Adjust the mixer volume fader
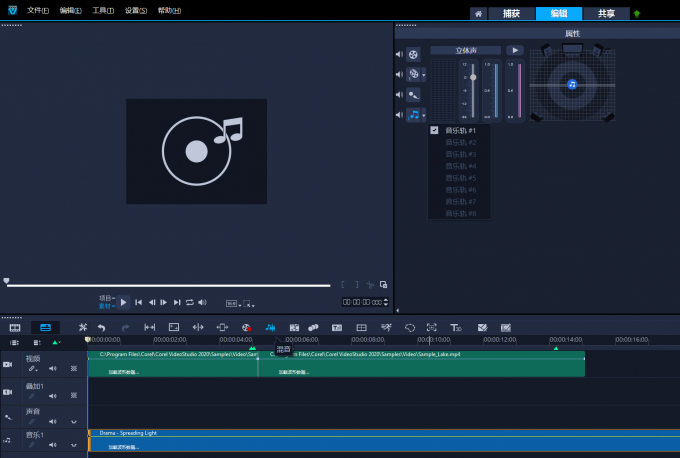Viewport: 680px width, 458px height. pyautogui.click(x=472, y=77)
